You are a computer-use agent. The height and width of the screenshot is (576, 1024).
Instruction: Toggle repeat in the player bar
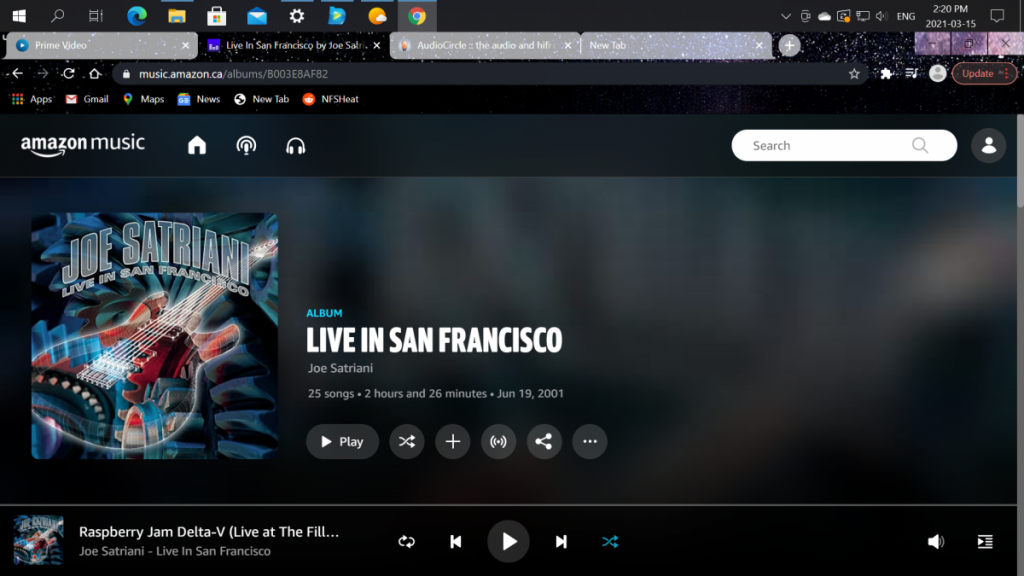[x=406, y=542]
